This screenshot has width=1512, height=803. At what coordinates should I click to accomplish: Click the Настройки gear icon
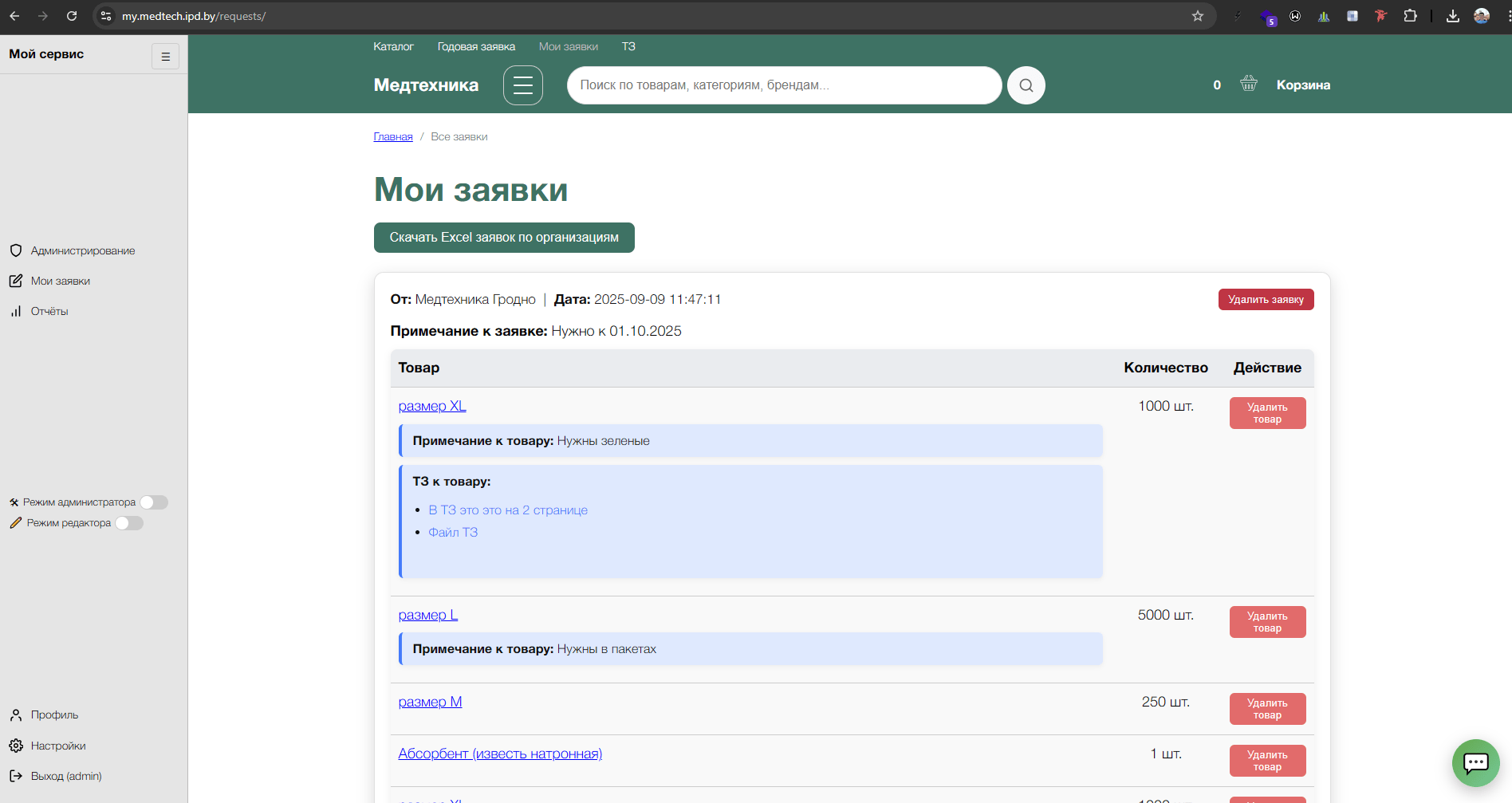(x=16, y=746)
